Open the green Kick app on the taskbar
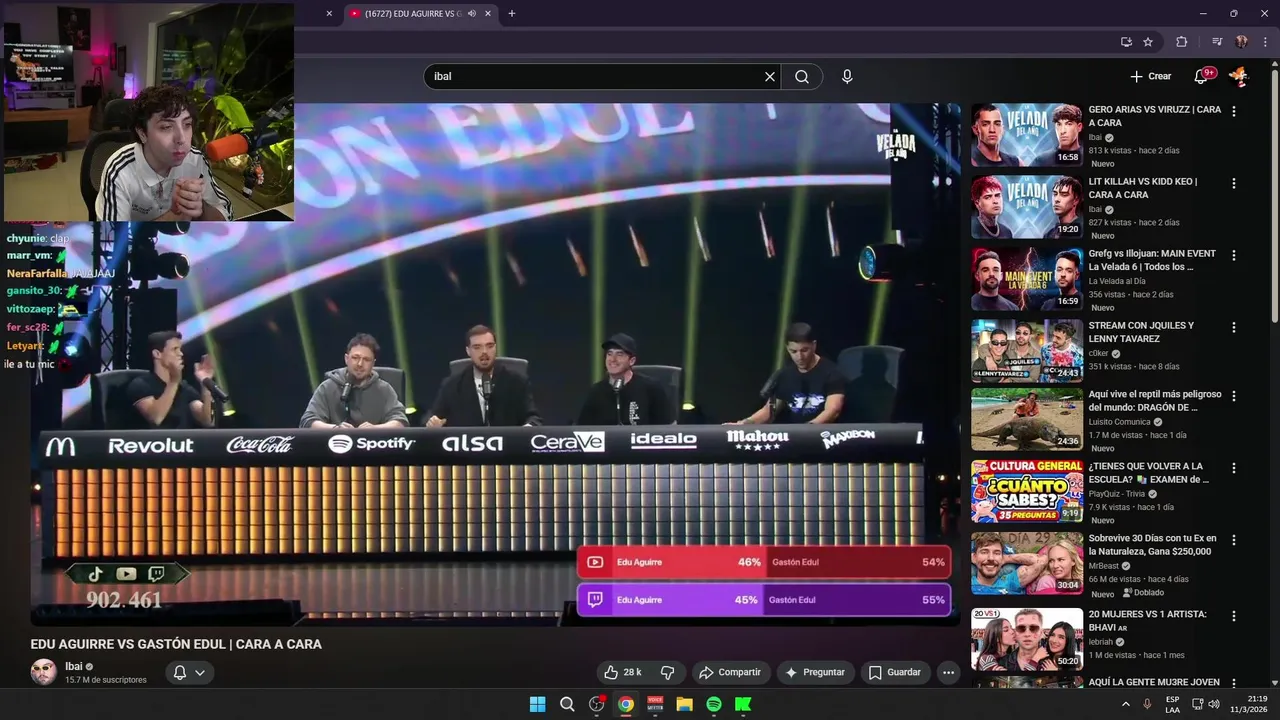The height and width of the screenshot is (720, 1280). point(743,704)
